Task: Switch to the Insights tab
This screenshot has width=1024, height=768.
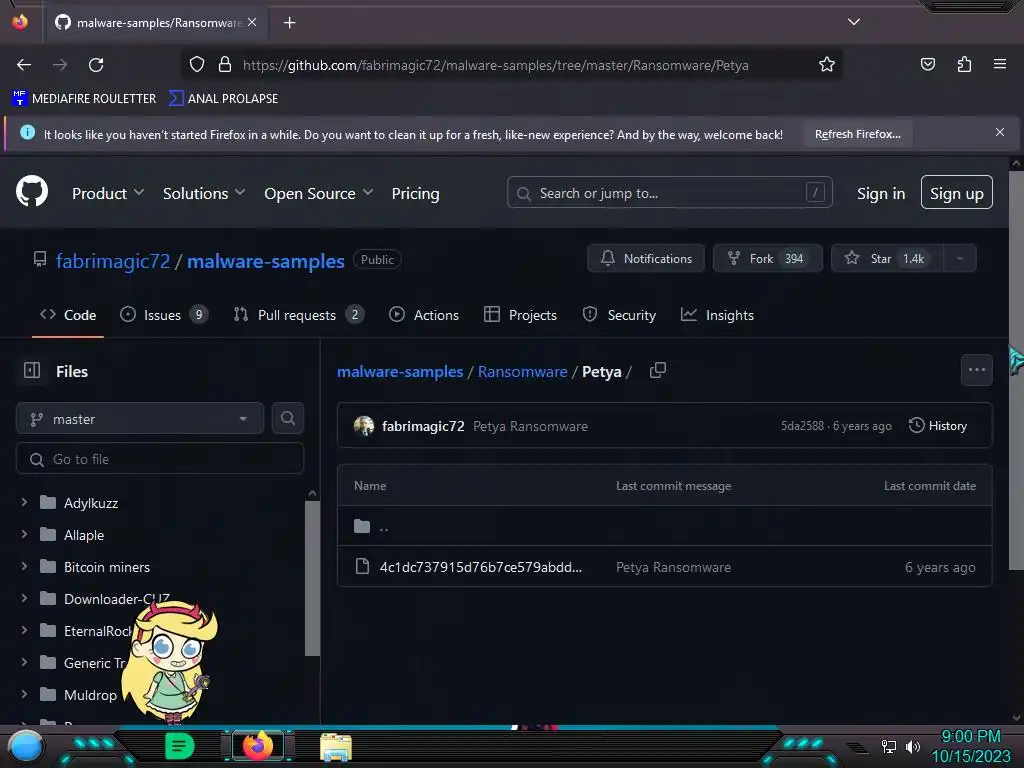Action: point(717,315)
